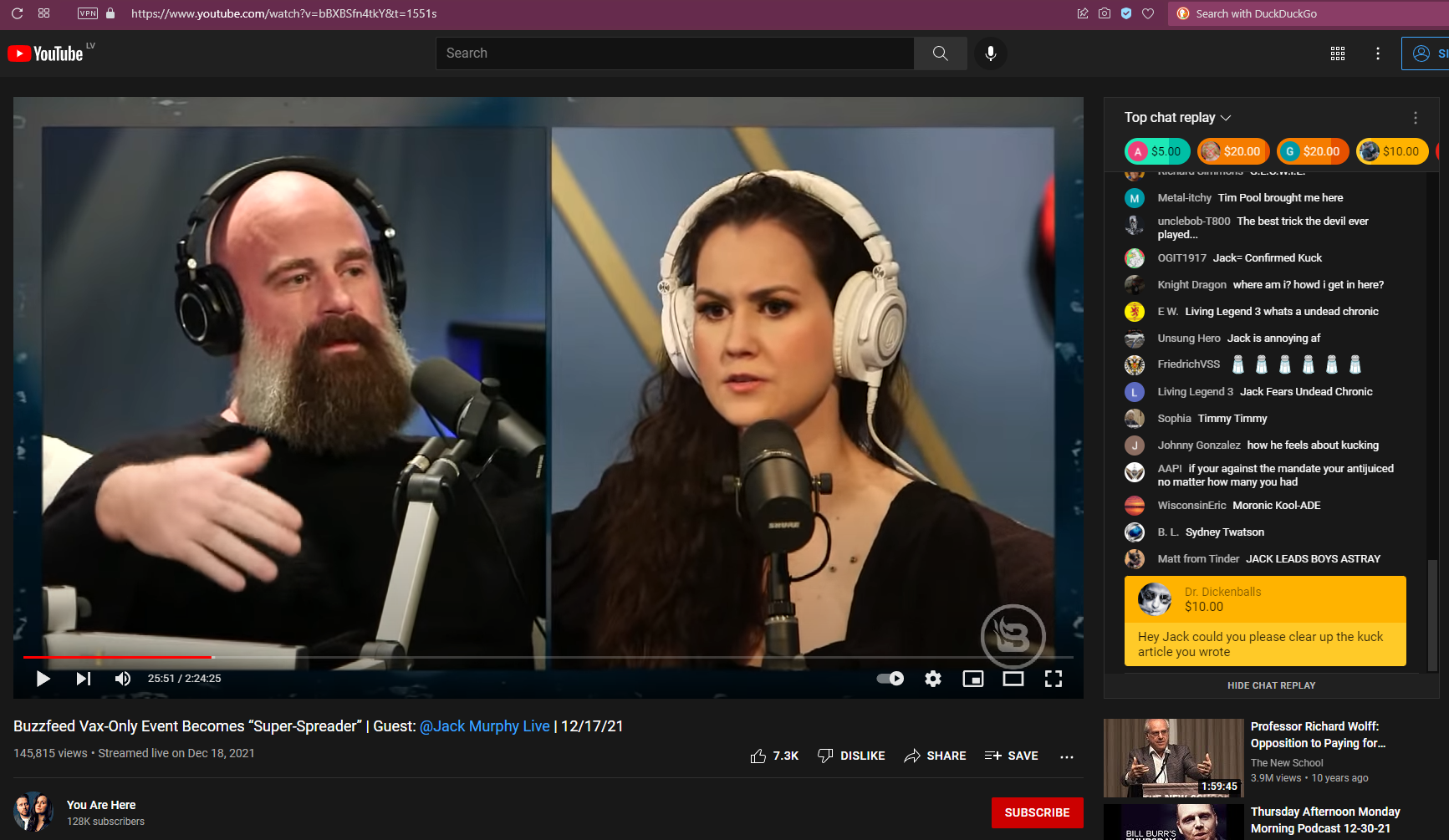
Task: Click the Sign in button
Action: click(1426, 53)
